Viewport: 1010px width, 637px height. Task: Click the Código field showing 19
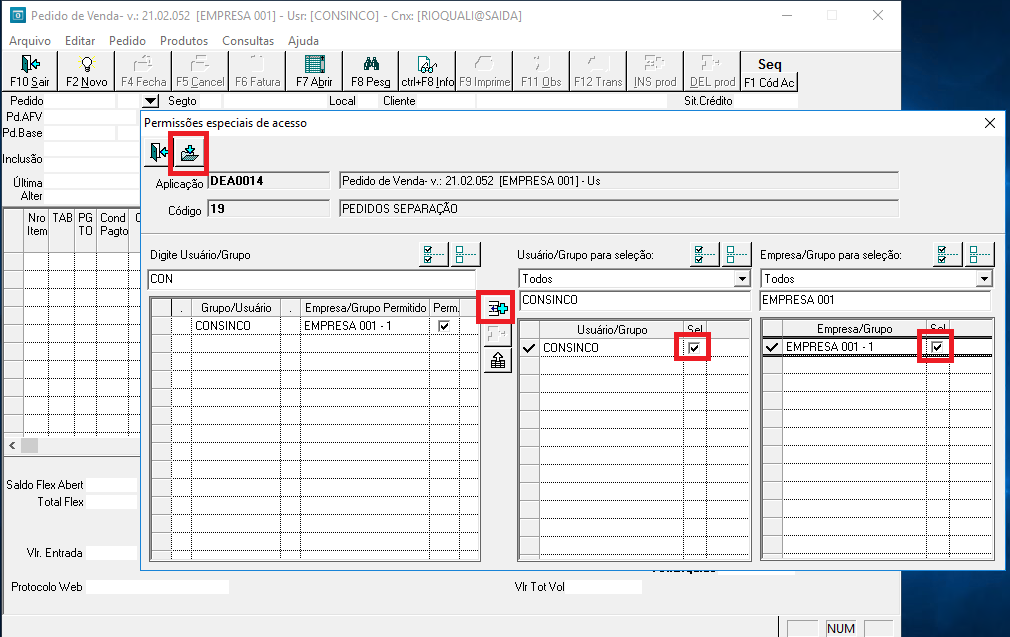point(269,209)
